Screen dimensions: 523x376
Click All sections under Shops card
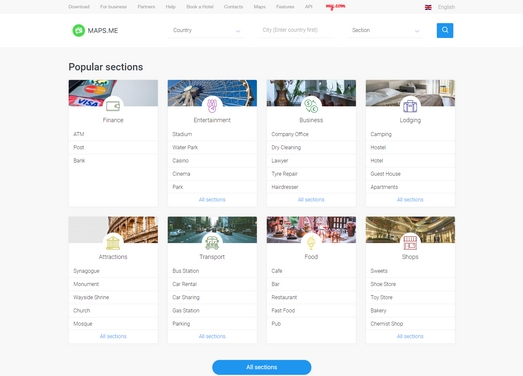pyautogui.click(x=410, y=336)
